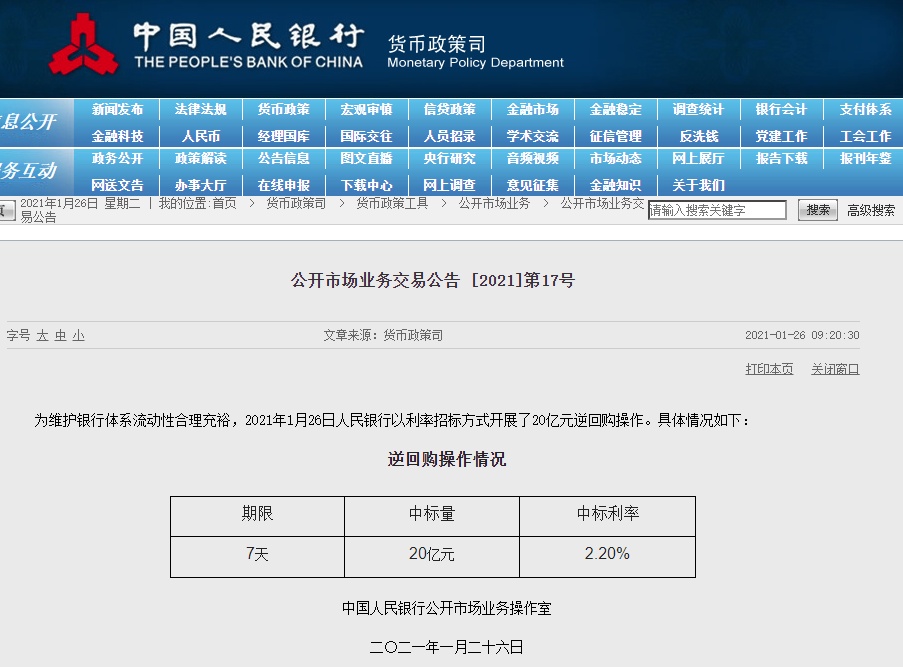
Task: Open the 音频视频 menu item
Action: (531, 161)
